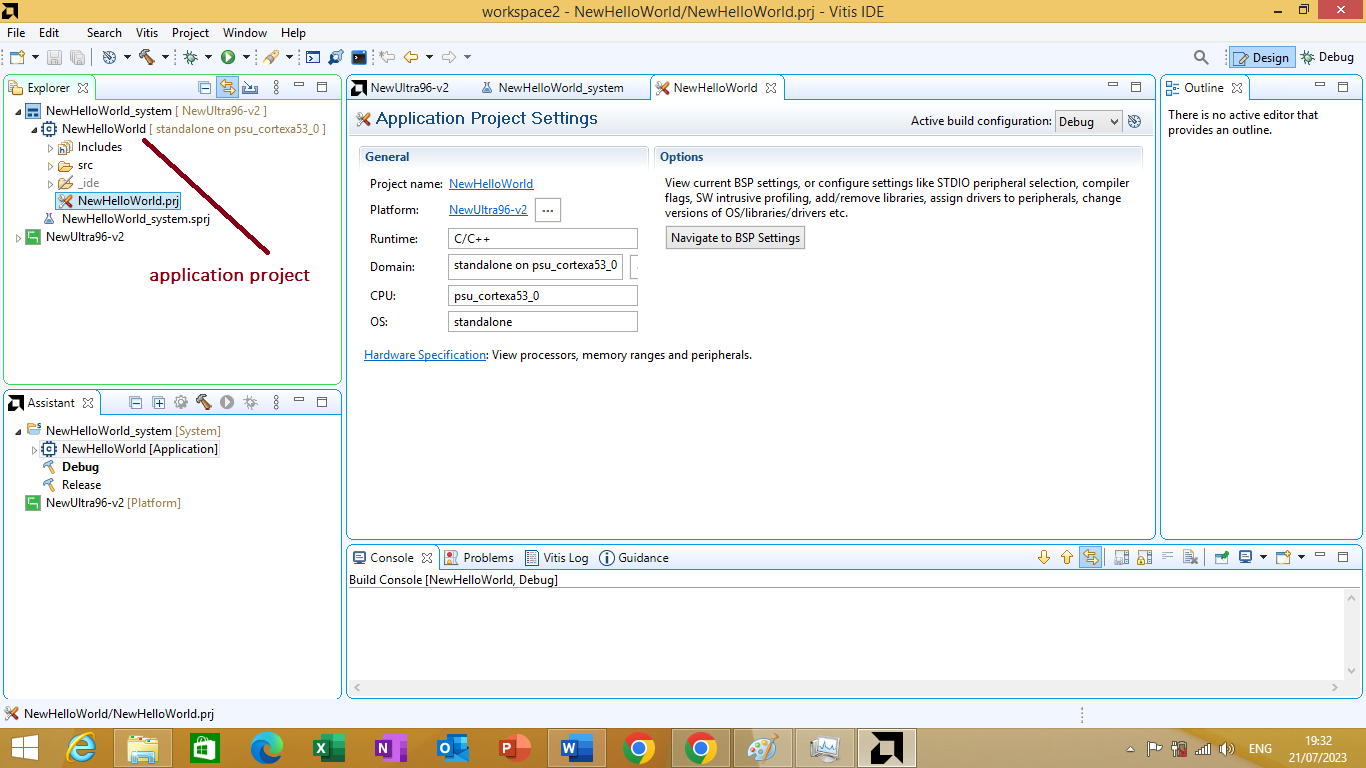The image size is (1366, 768).
Task: Open the XSCT console icon in toolbar
Action: [x=313, y=57]
